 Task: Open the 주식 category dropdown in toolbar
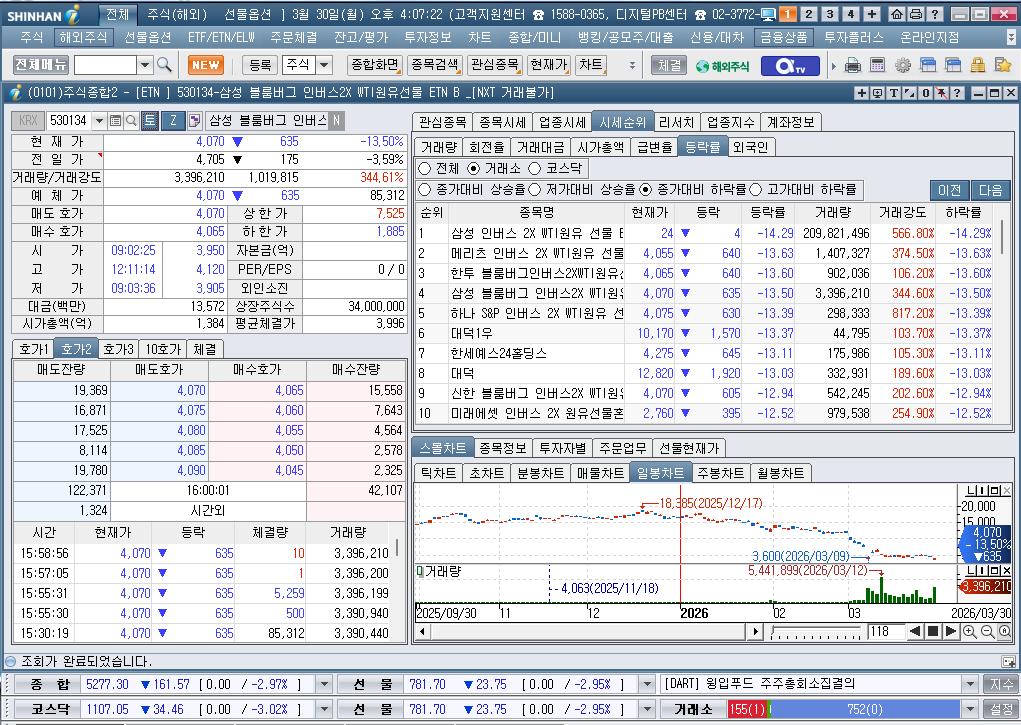[x=324, y=64]
